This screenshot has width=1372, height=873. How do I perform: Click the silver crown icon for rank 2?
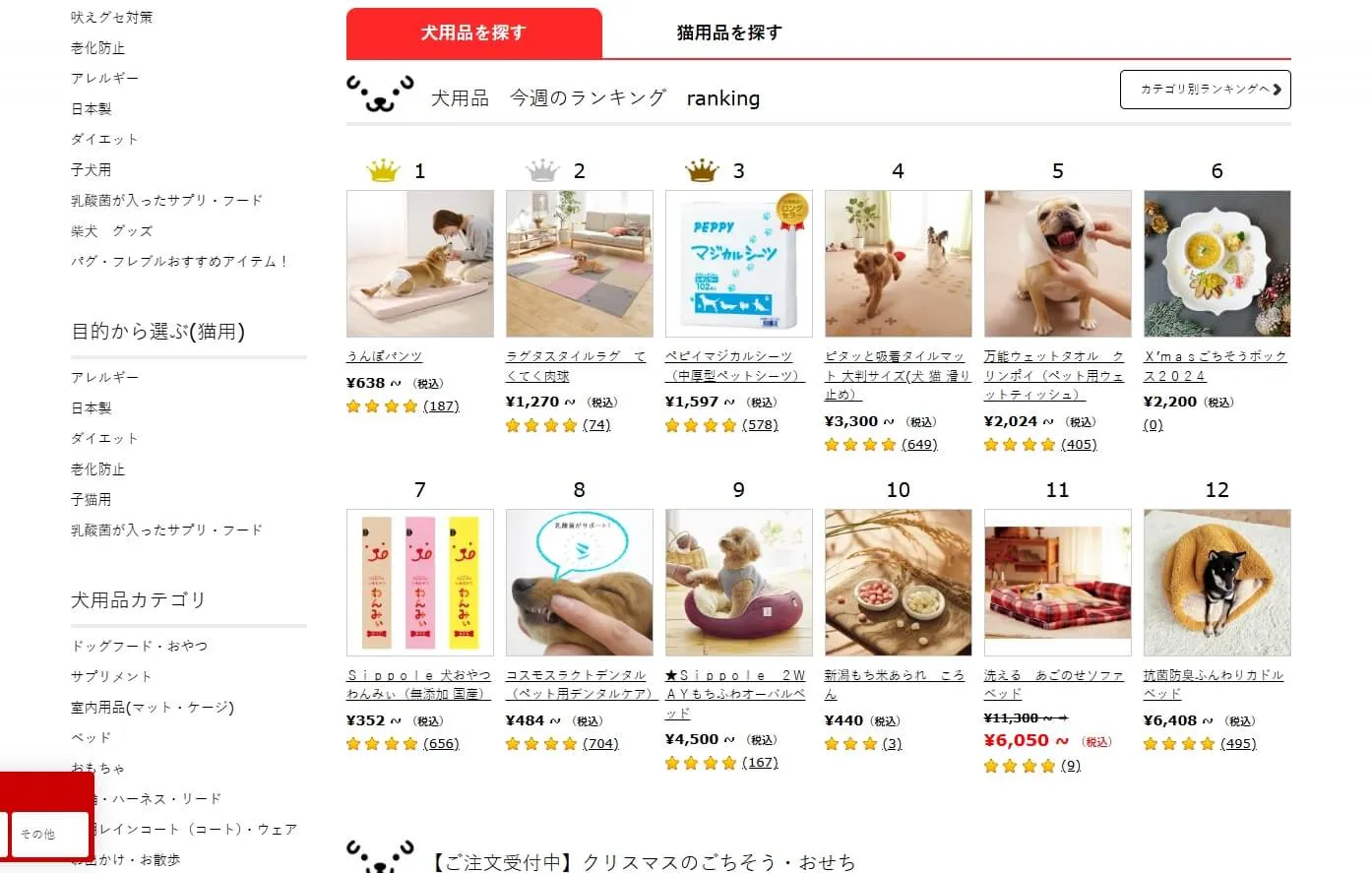(x=542, y=171)
